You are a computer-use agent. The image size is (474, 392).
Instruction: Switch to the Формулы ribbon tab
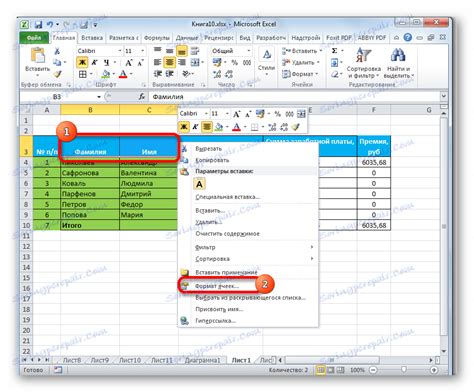tap(157, 38)
